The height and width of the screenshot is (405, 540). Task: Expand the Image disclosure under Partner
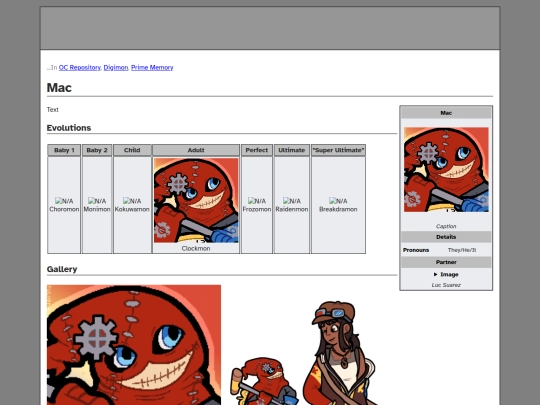pos(446,274)
